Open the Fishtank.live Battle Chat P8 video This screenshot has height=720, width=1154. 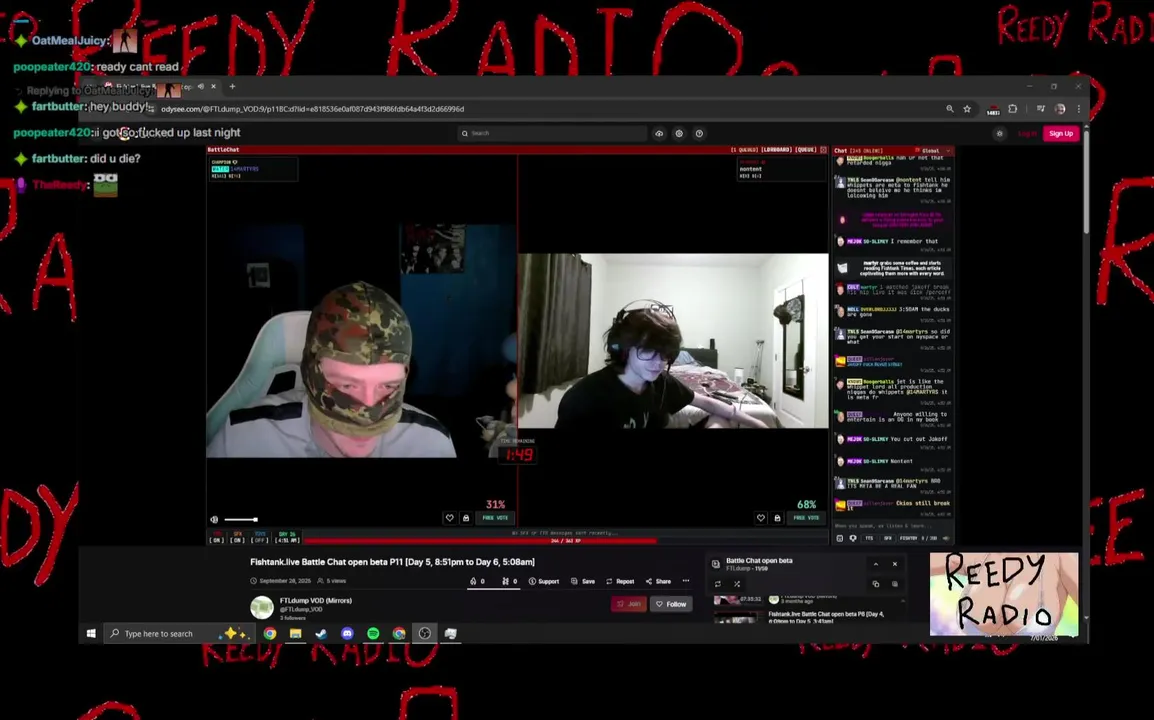826,617
